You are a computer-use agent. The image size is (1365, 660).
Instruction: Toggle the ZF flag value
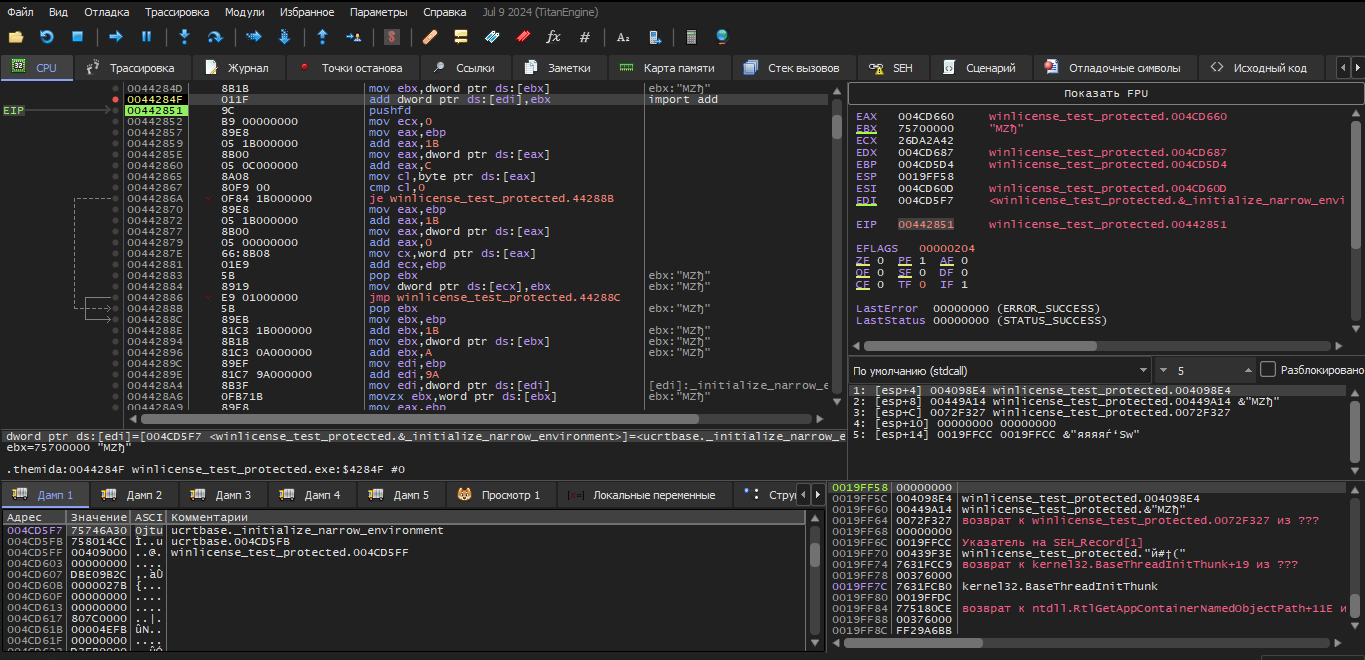[879, 260]
